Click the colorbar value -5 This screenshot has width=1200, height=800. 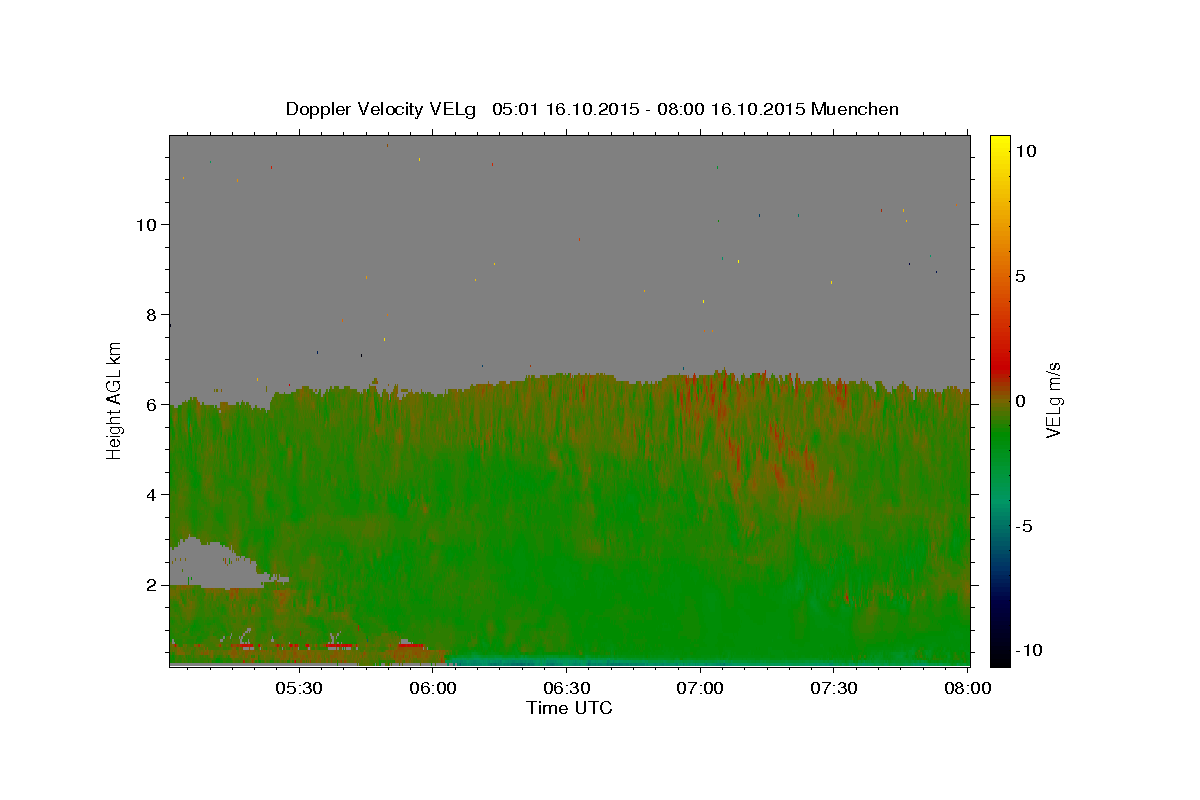click(x=1023, y=527)
